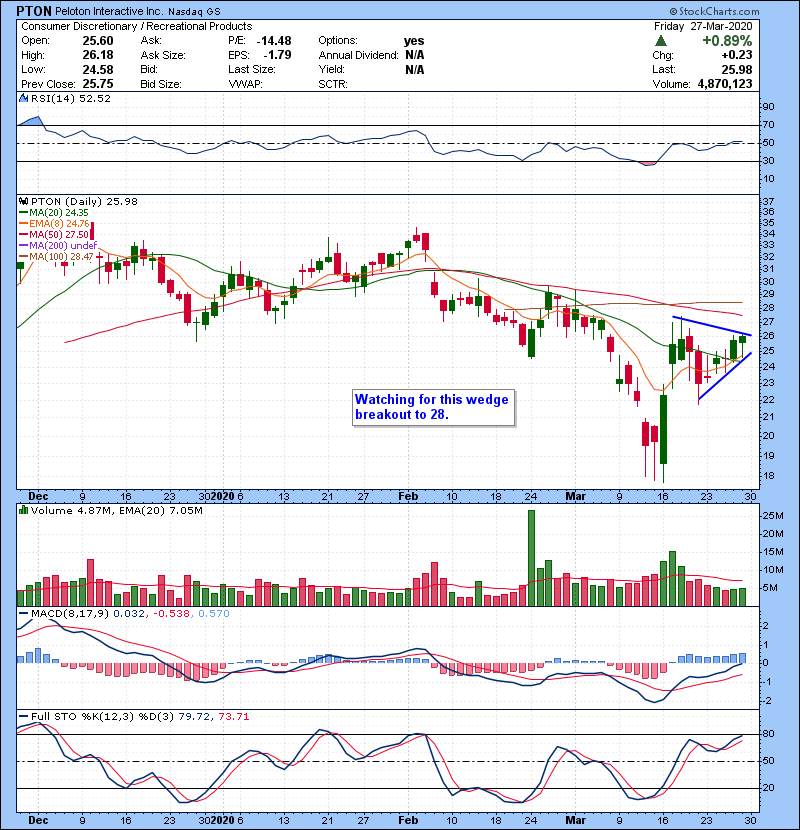800x830 pixels.
Task: Click the tall green candle on March 16
Action: 663,430
